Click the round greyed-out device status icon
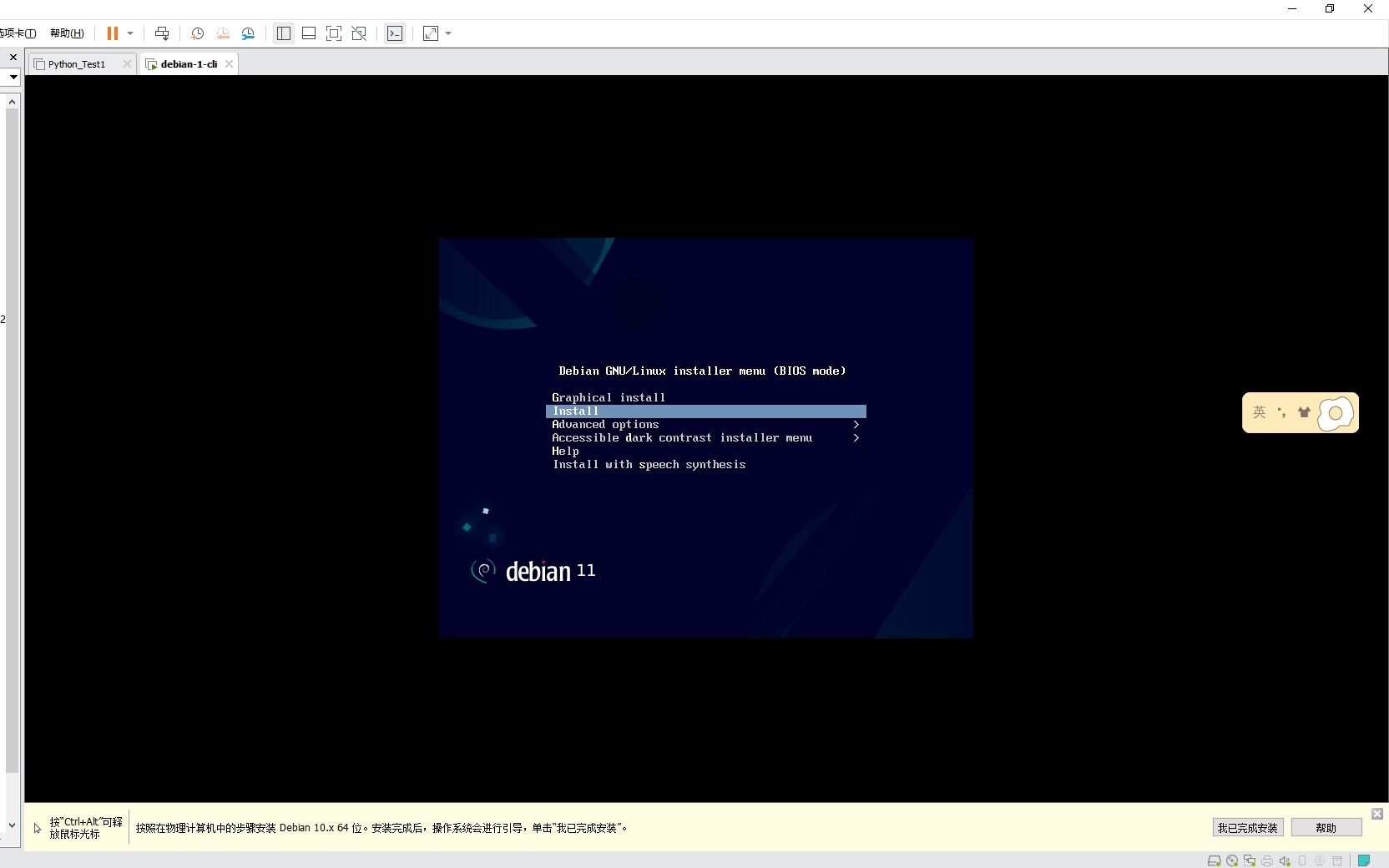 pyautogui.click(x=1320, y=860)
